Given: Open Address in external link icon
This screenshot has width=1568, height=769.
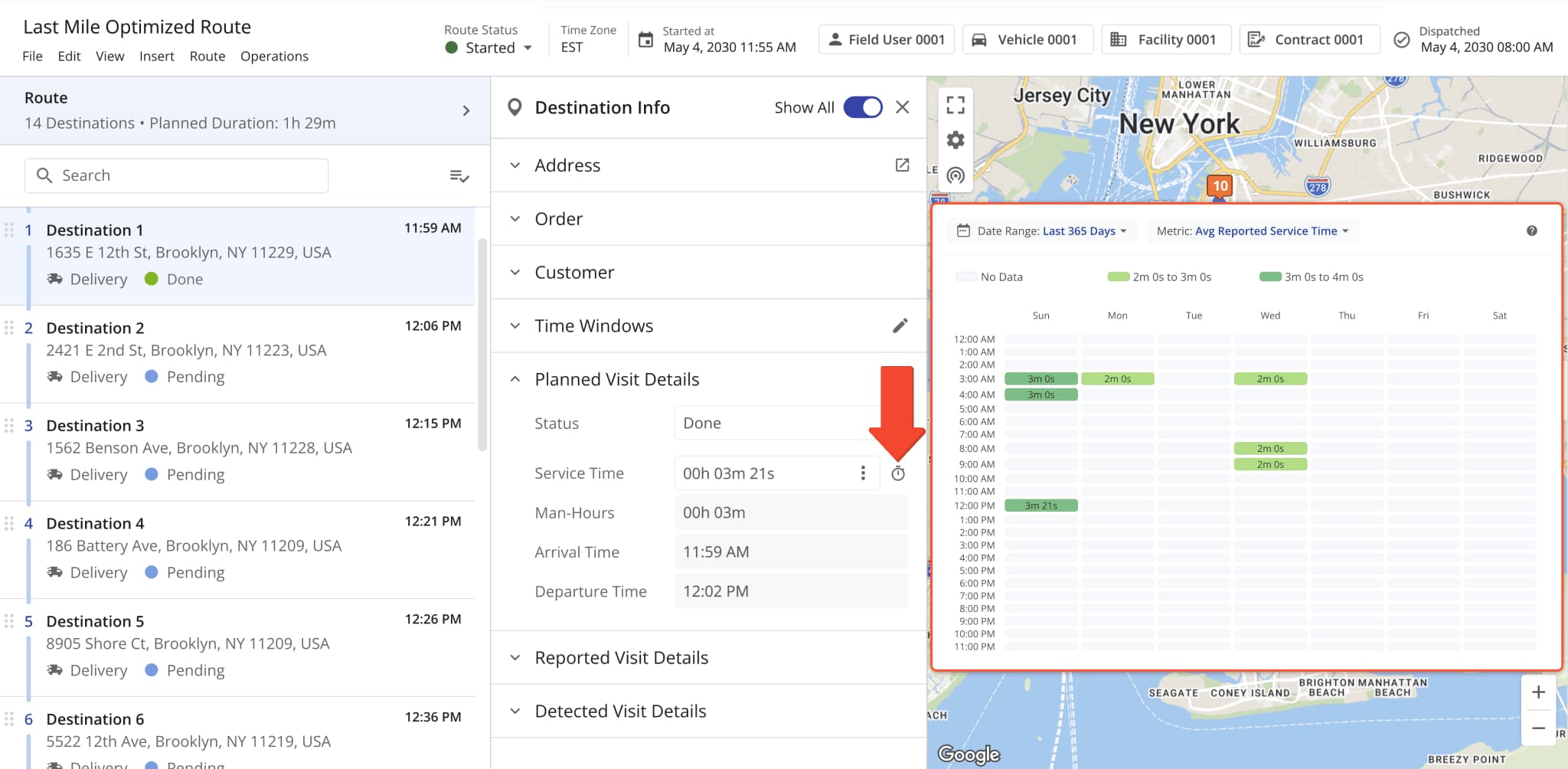Looking at the screenshot, I should (902, 165).
